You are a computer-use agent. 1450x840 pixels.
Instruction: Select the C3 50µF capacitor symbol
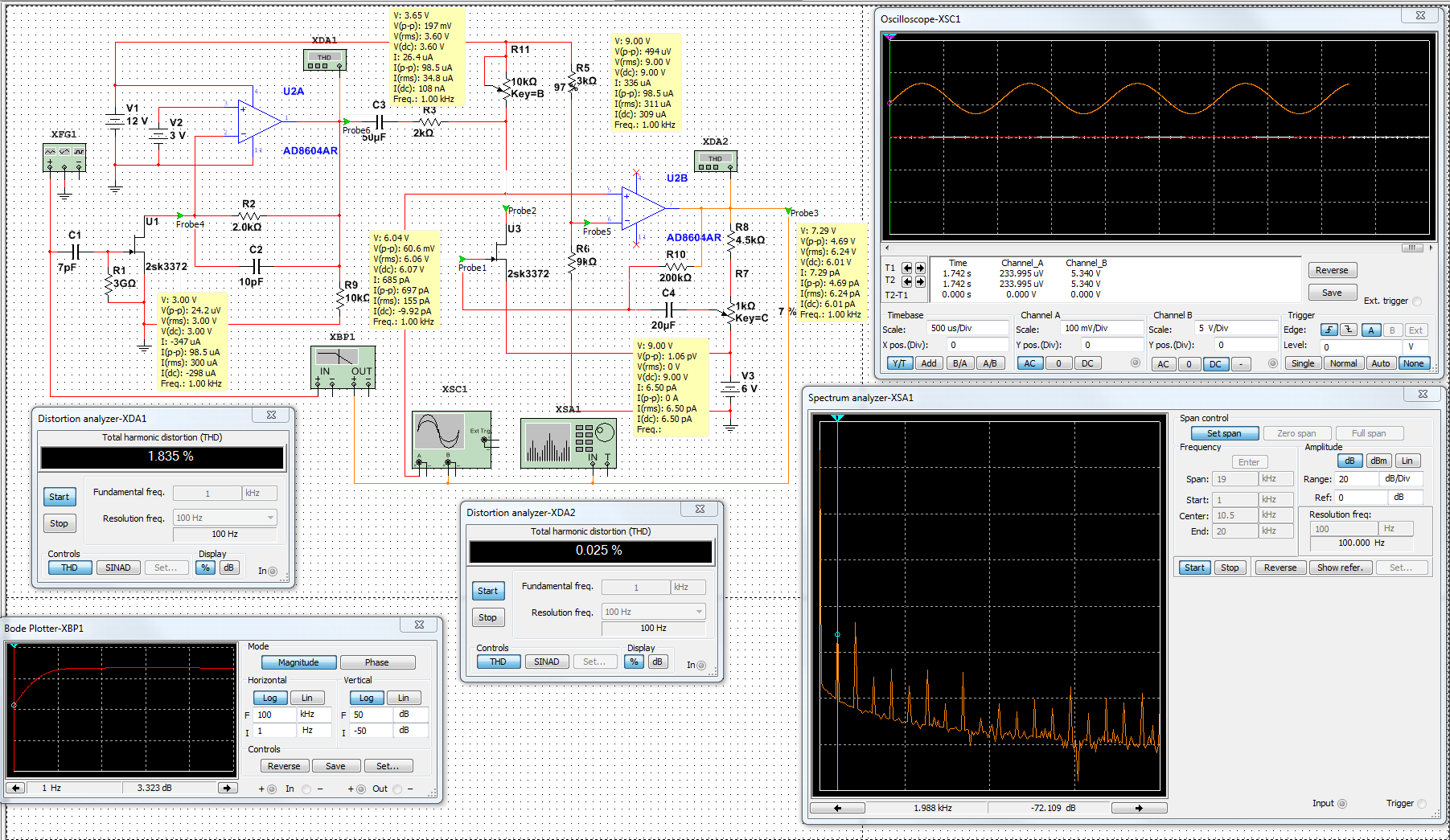click(380, 122)
